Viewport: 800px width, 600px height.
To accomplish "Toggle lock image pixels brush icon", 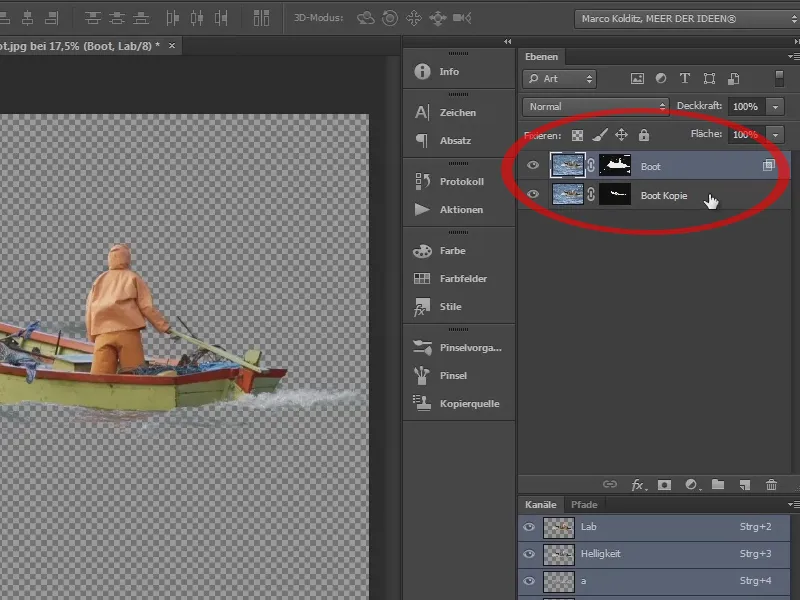I will point(599,135).
